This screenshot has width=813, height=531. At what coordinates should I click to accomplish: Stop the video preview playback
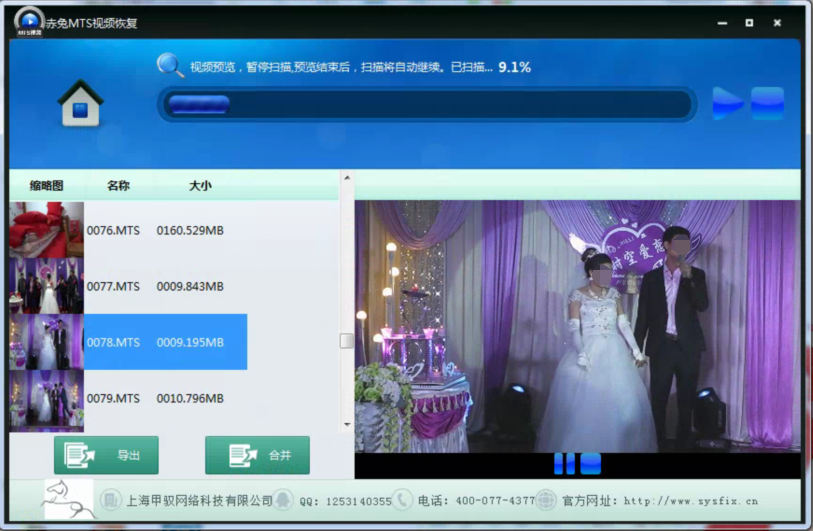pos(591,463)
